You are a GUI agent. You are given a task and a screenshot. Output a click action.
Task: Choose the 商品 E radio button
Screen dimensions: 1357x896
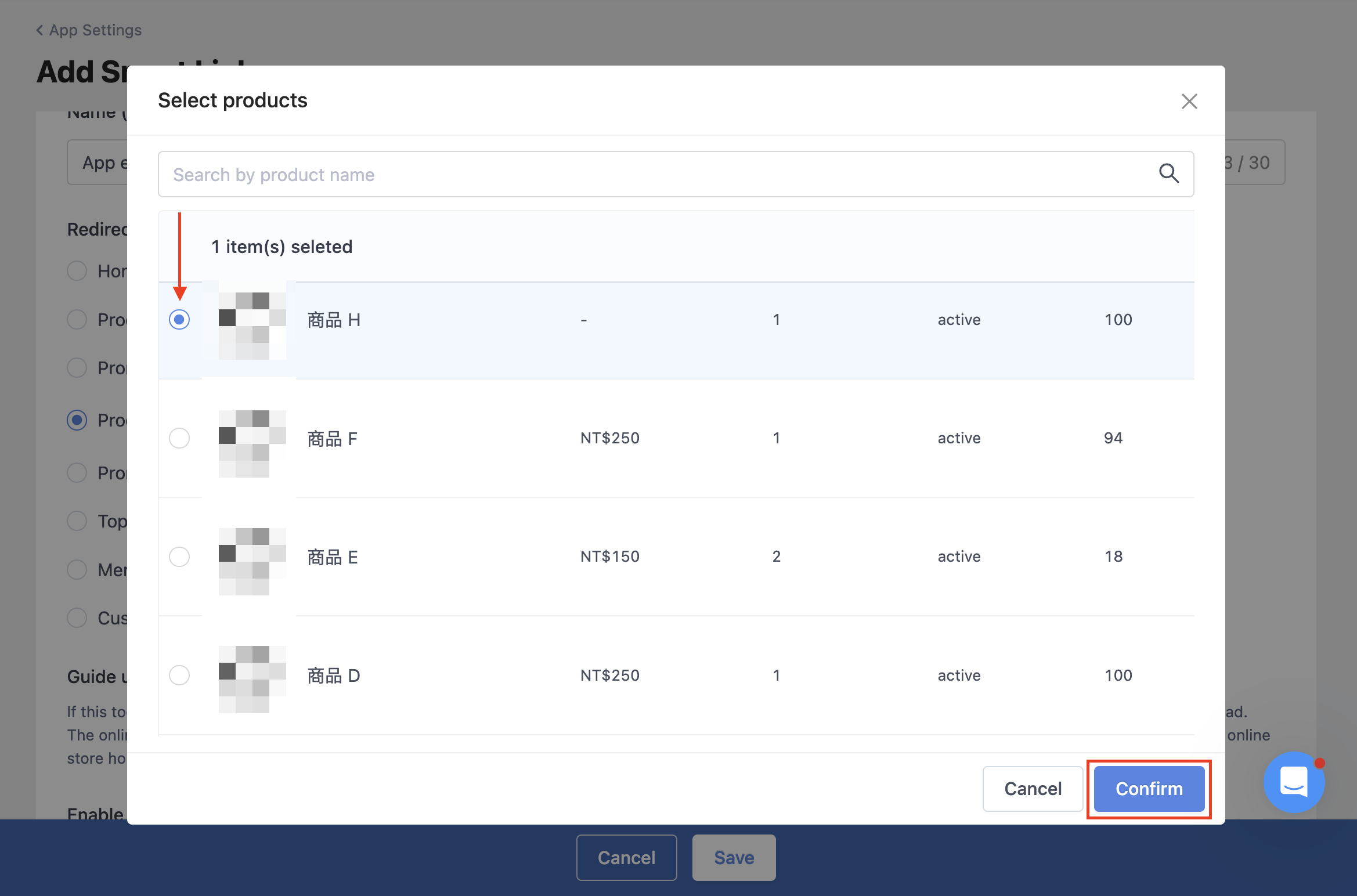(x=179, y=557)
